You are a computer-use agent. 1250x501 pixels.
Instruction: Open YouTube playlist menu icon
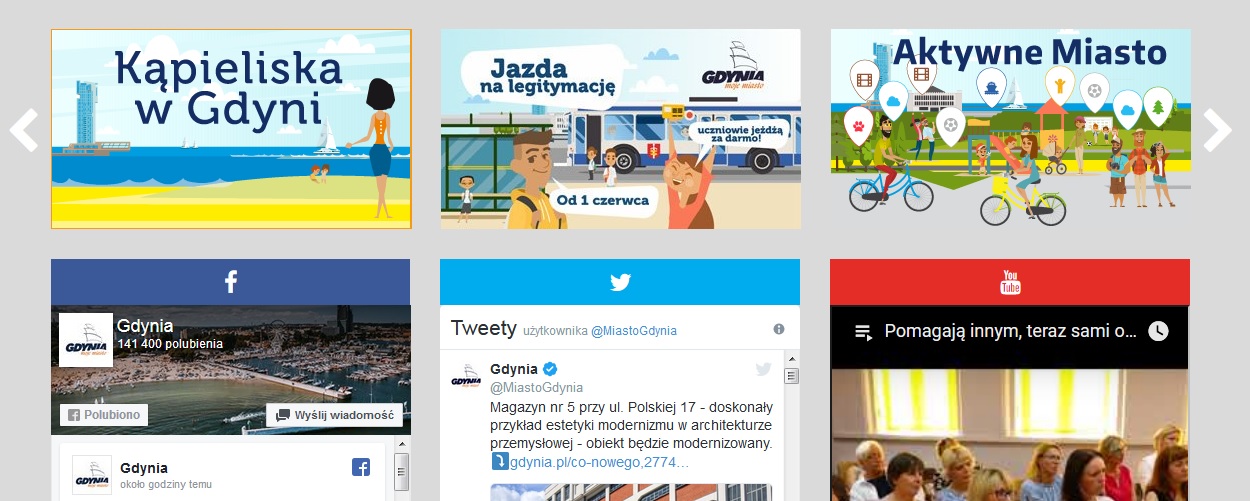pos(864,331)
